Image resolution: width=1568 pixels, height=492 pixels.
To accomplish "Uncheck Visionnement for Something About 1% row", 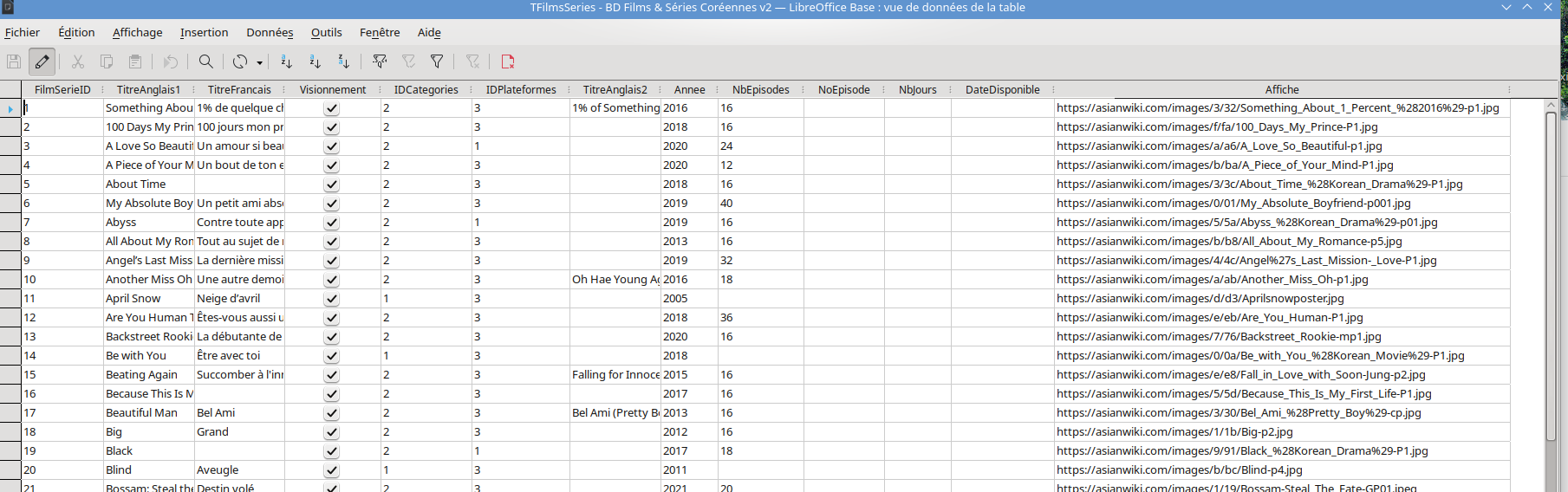I will [331, 108].
